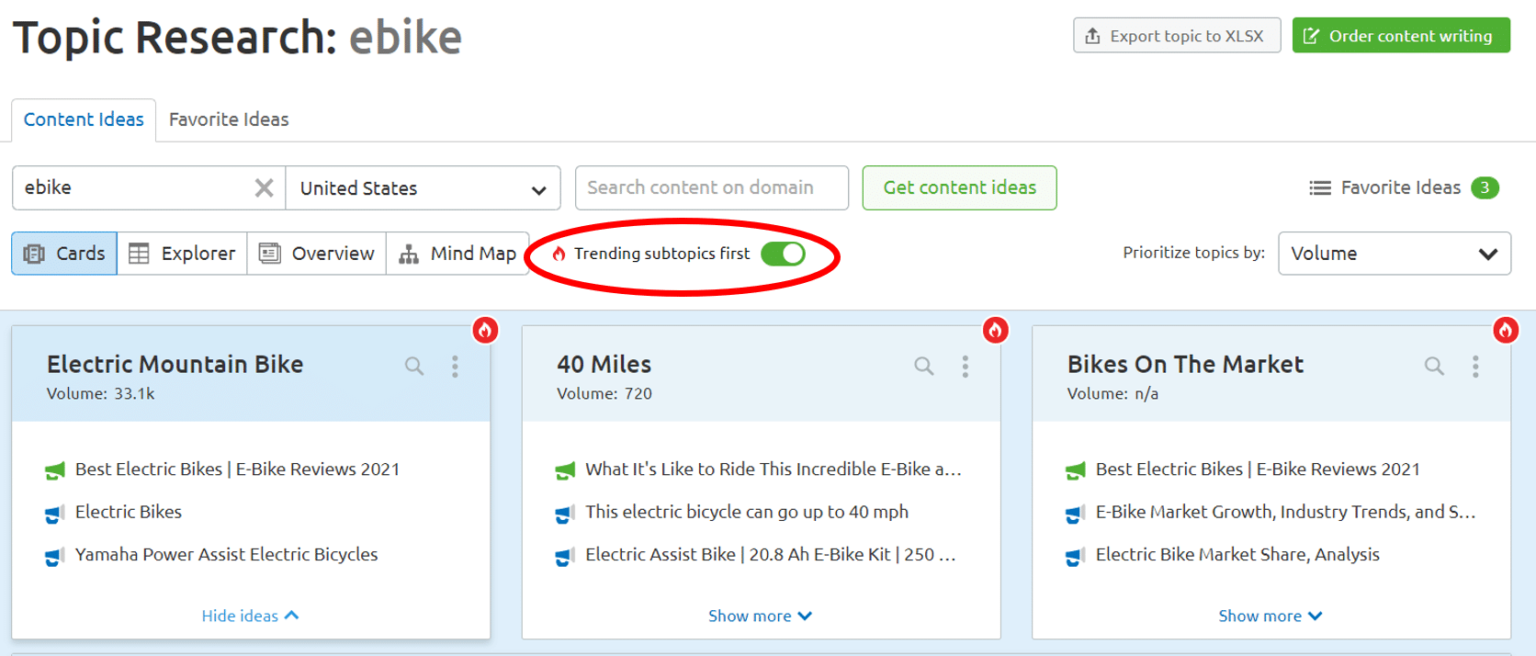Open the United States country dropdown
The image size is (1536, 656).
coord(422,188)
